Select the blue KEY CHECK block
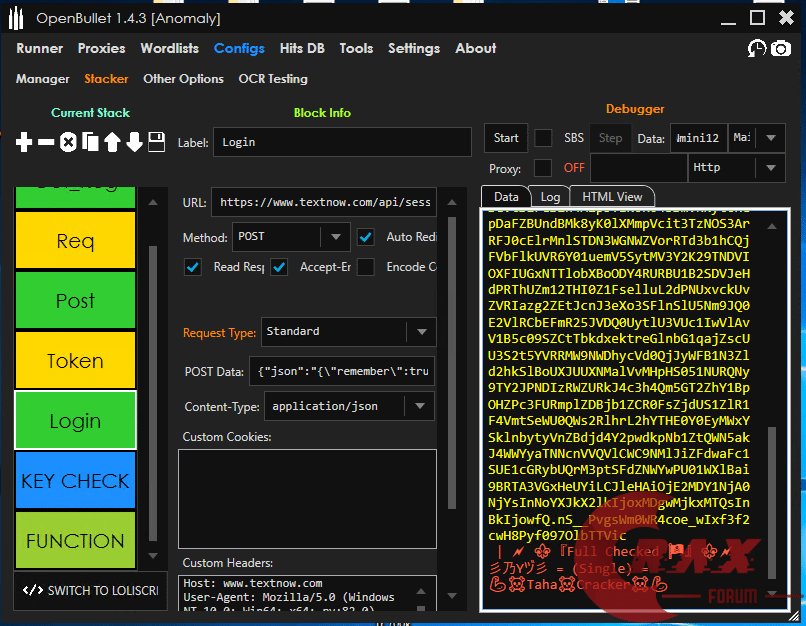 75,481
